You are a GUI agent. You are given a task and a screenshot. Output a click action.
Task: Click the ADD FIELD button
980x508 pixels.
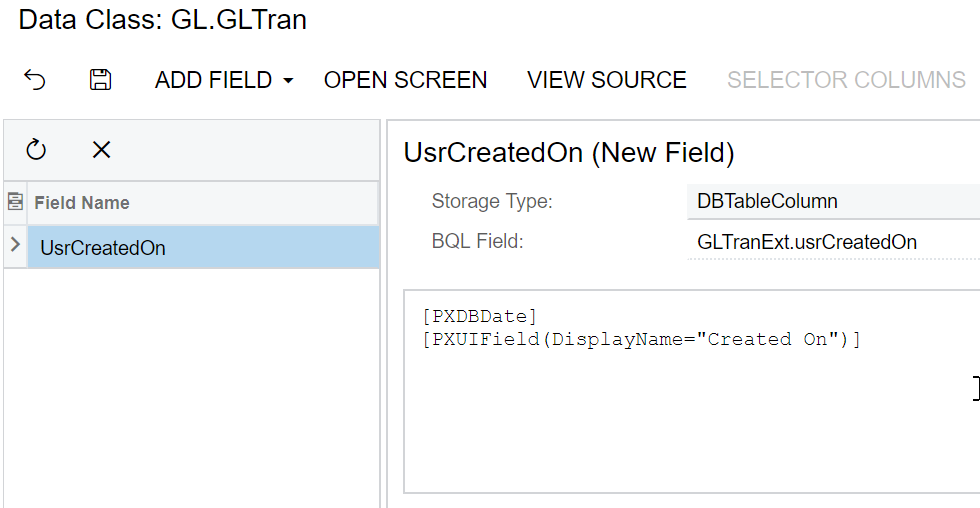213,80
